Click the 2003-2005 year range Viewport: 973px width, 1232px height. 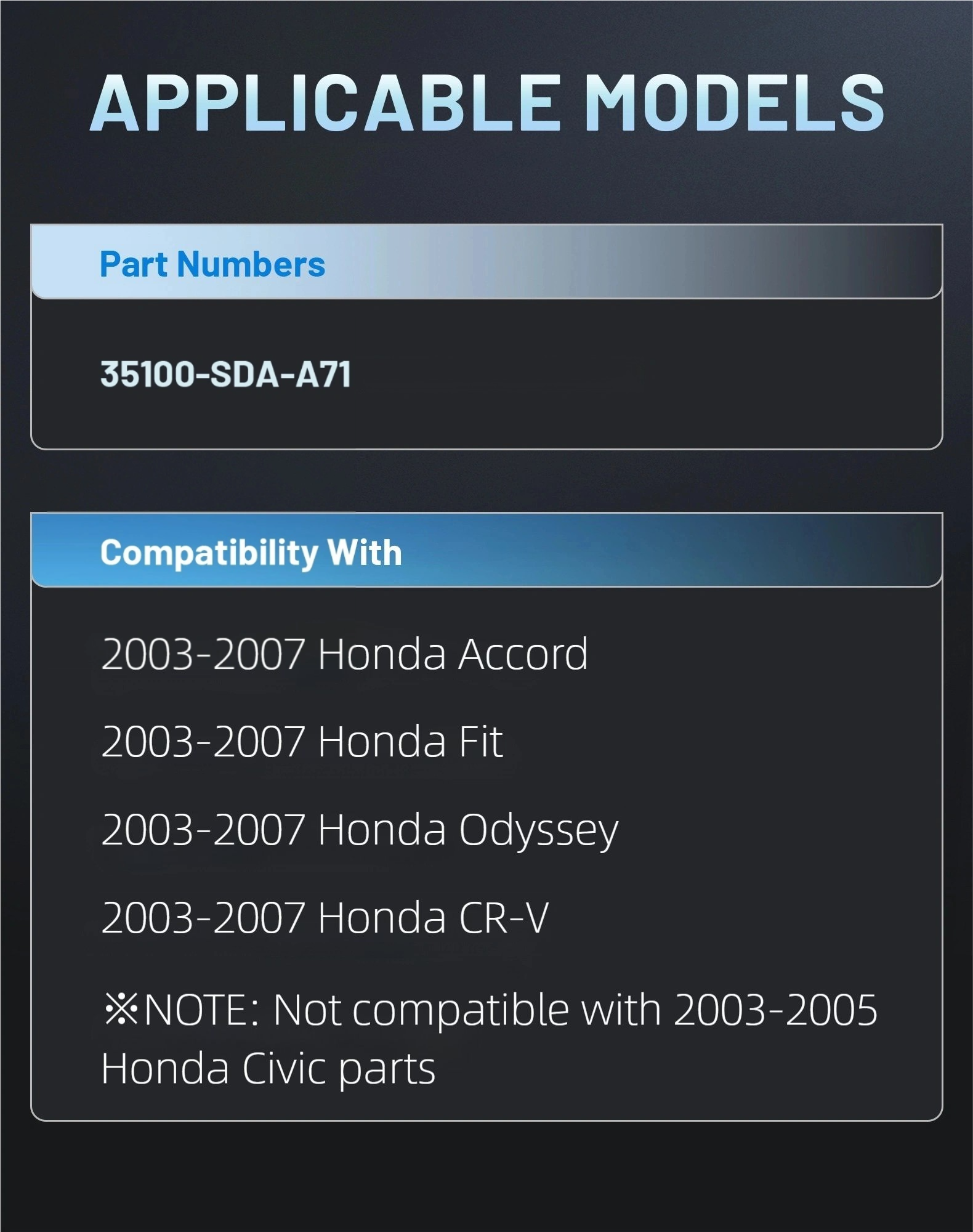click(775, 1011)
